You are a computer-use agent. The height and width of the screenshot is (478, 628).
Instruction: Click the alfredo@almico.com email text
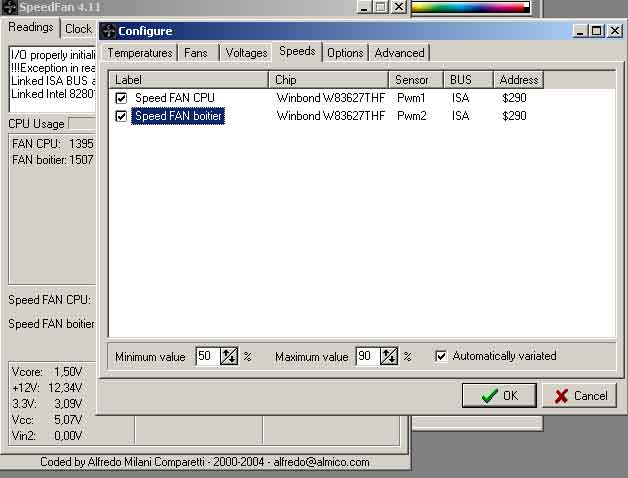[x=321, y=462]
